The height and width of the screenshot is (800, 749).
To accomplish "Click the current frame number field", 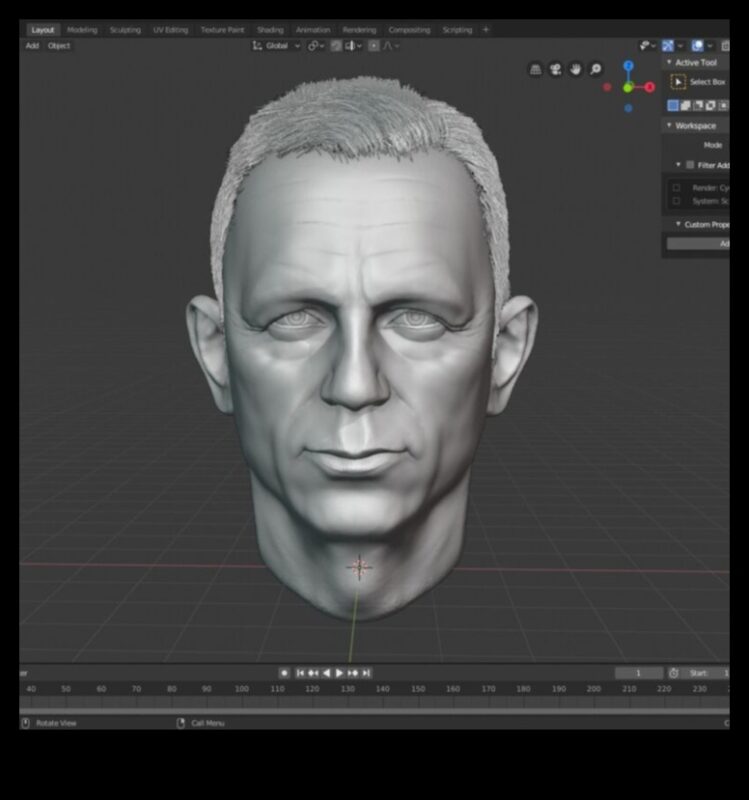I will 639,673.
